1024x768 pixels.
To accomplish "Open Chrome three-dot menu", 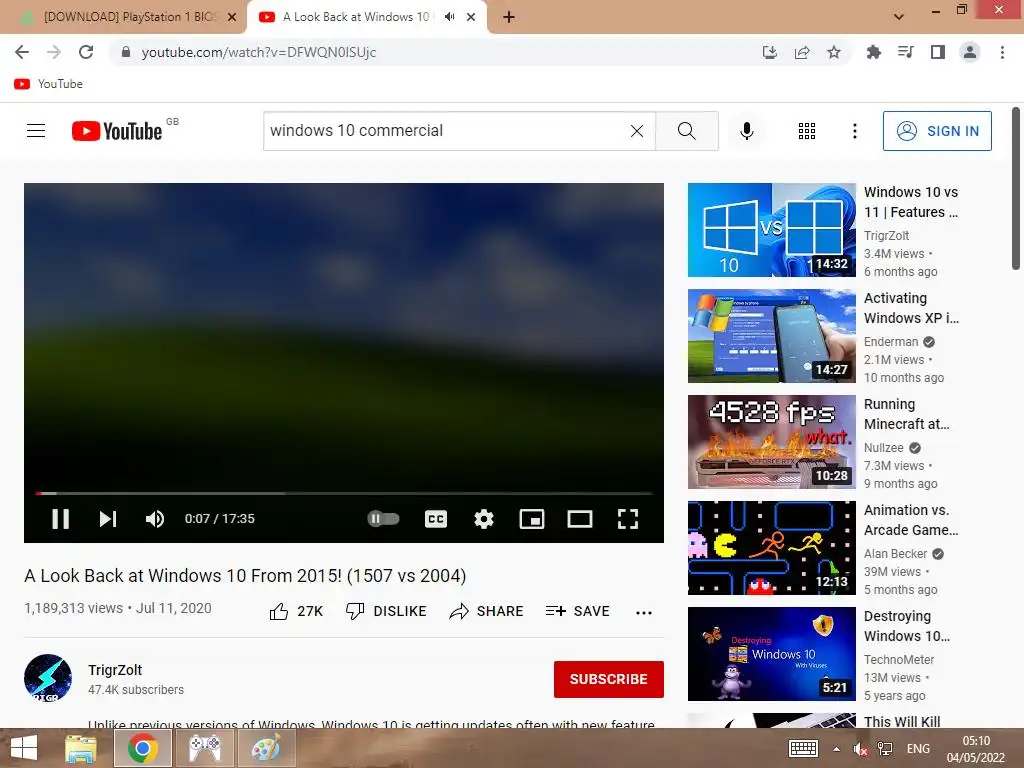I will point(1002,52).
